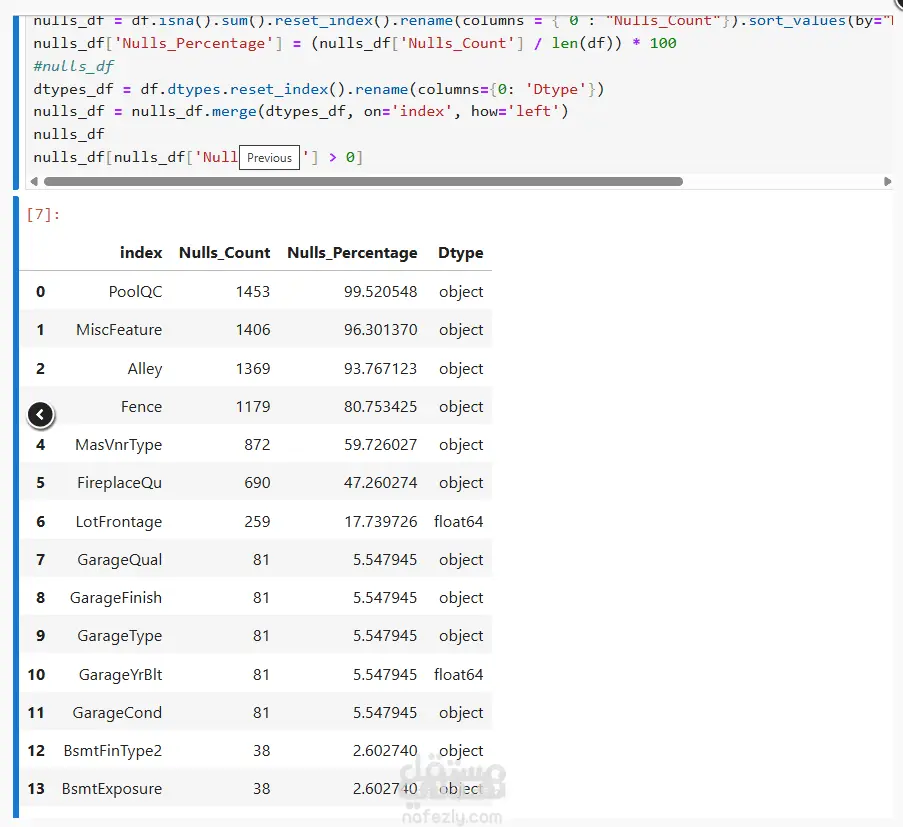Click the float64 dtype in the GarageYrBlt row

(459, 674)
